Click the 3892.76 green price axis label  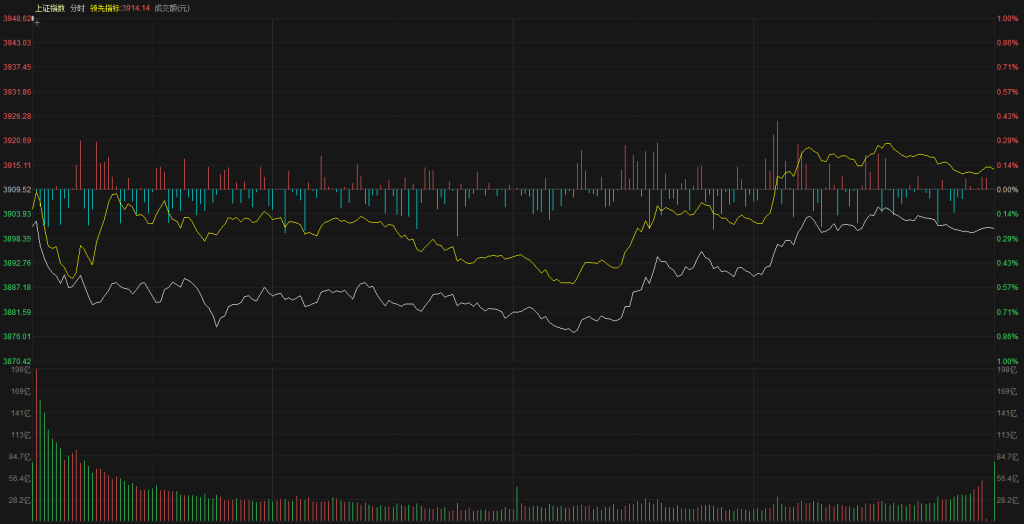coord(17,263)
